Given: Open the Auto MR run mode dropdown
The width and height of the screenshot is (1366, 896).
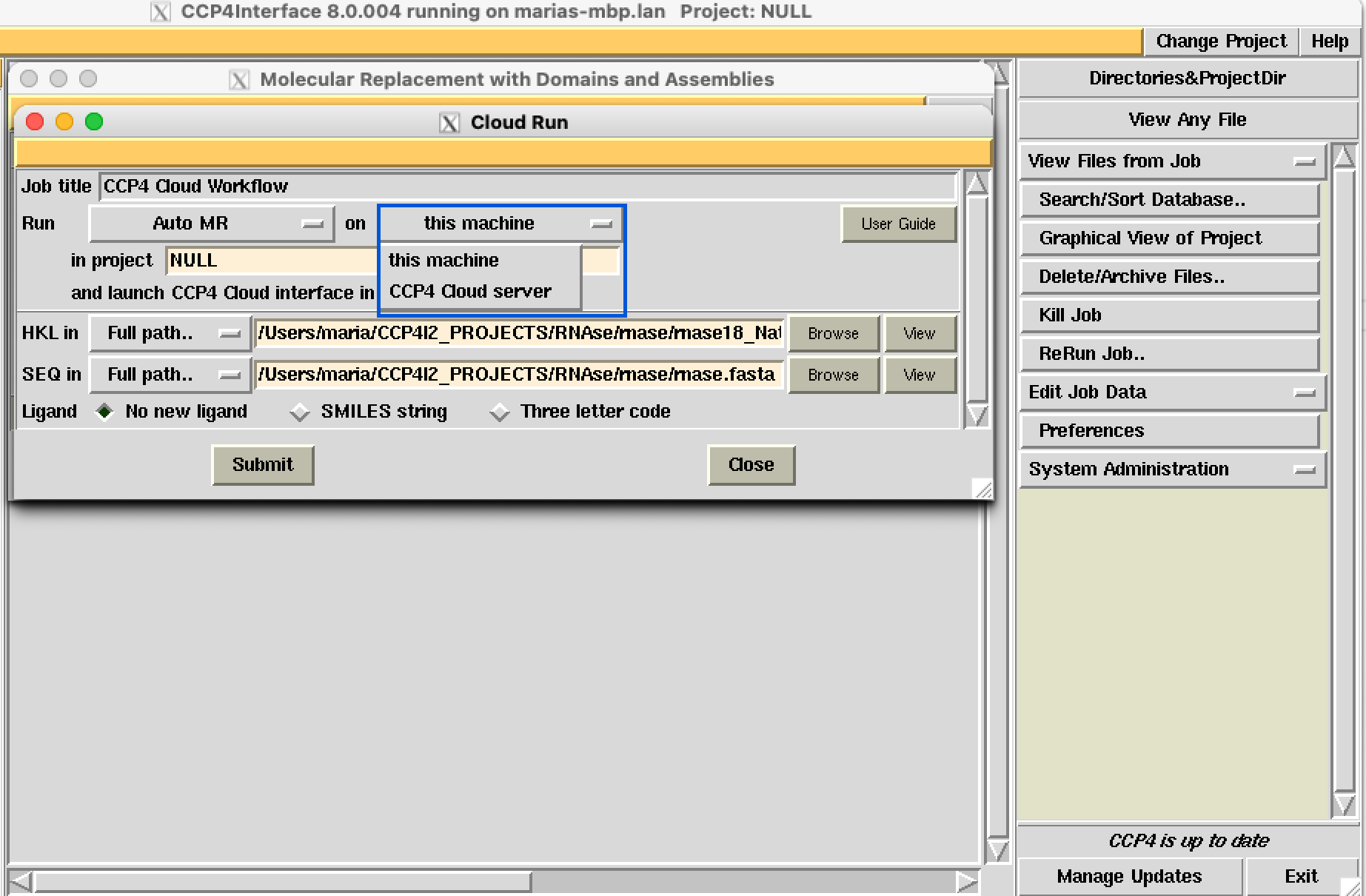Looking at the screenshot, I should click(211, 223).
